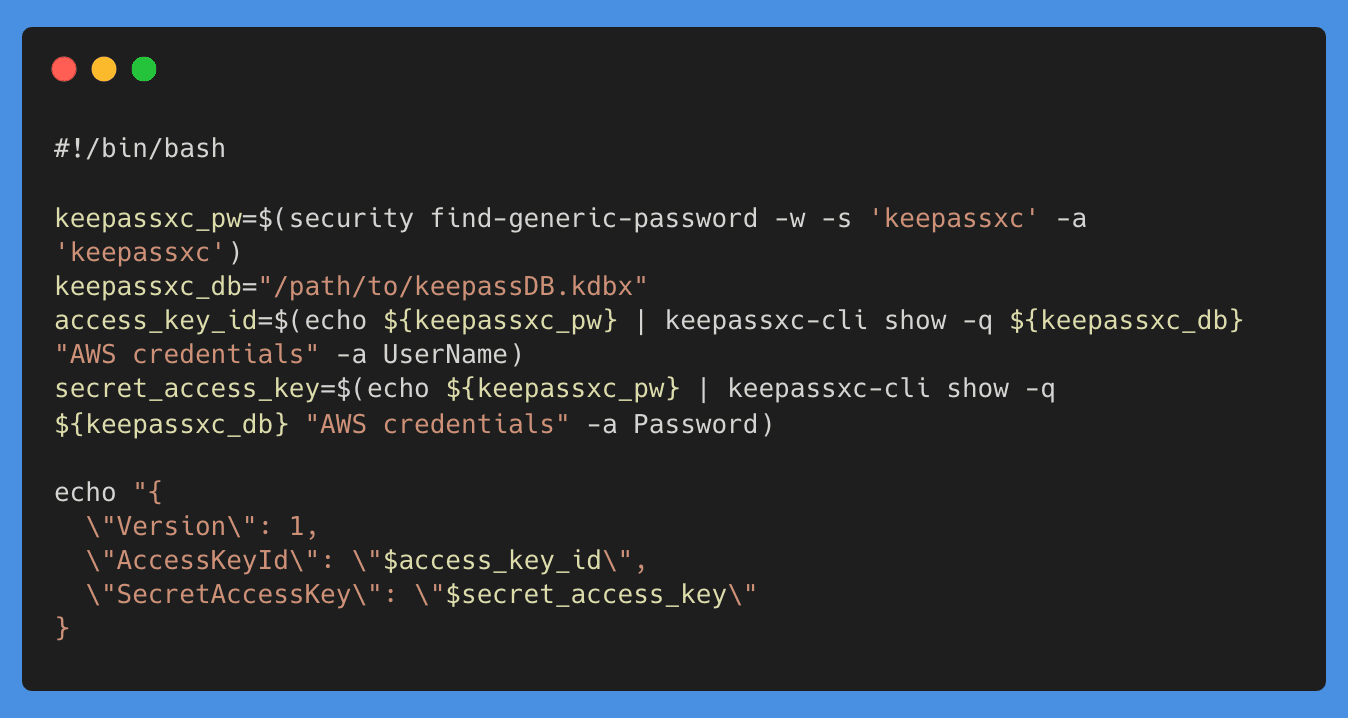Click the green maximize dot
The width and height of the screenshot is (1348, 718).
(144, 69)
